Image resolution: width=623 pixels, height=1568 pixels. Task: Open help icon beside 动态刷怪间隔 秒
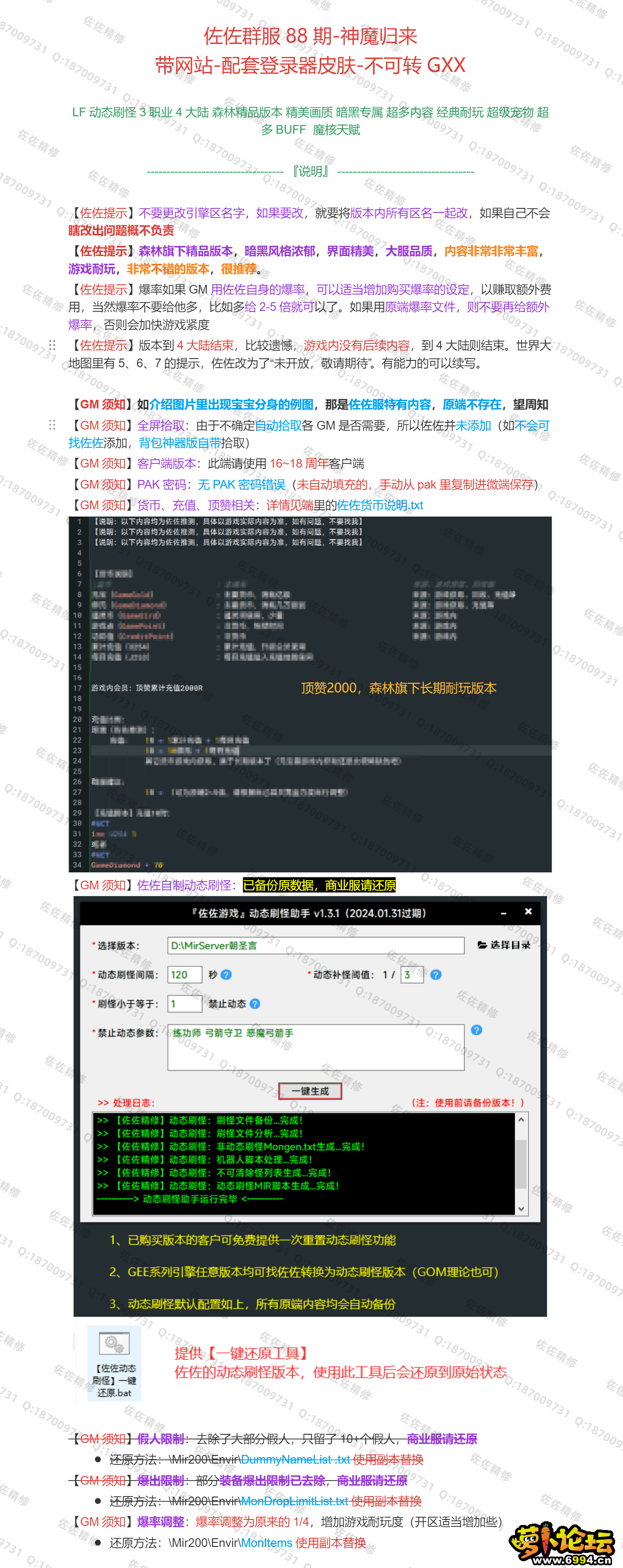click(x=226, y=975)
